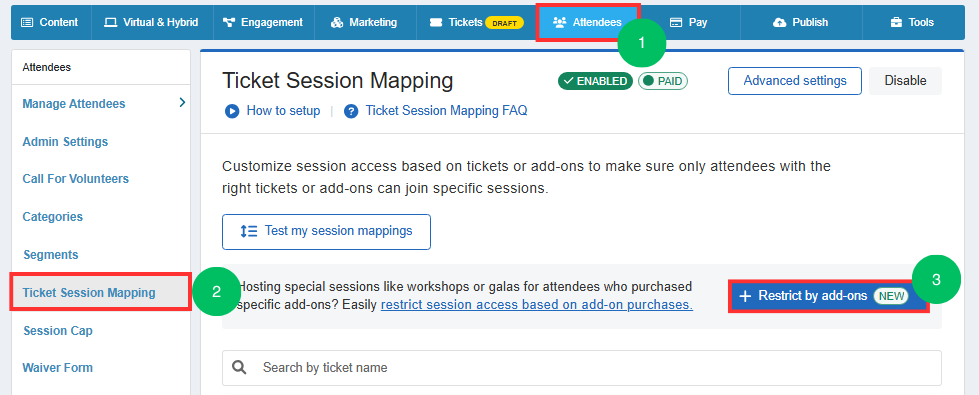Click the Content tab's document icon
The height and width of the screenshot is (395, 979).
pyautogui.click(x=27, y=22)
